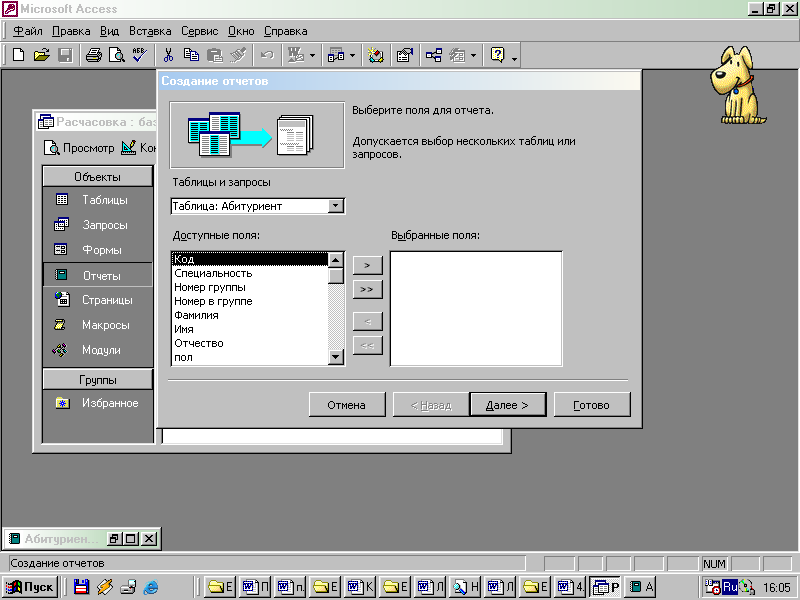Image resolution: width=800 pixels, height=600 pixels.
Task: Click the Analyze toolbar icon
Action: click(336, 55)
